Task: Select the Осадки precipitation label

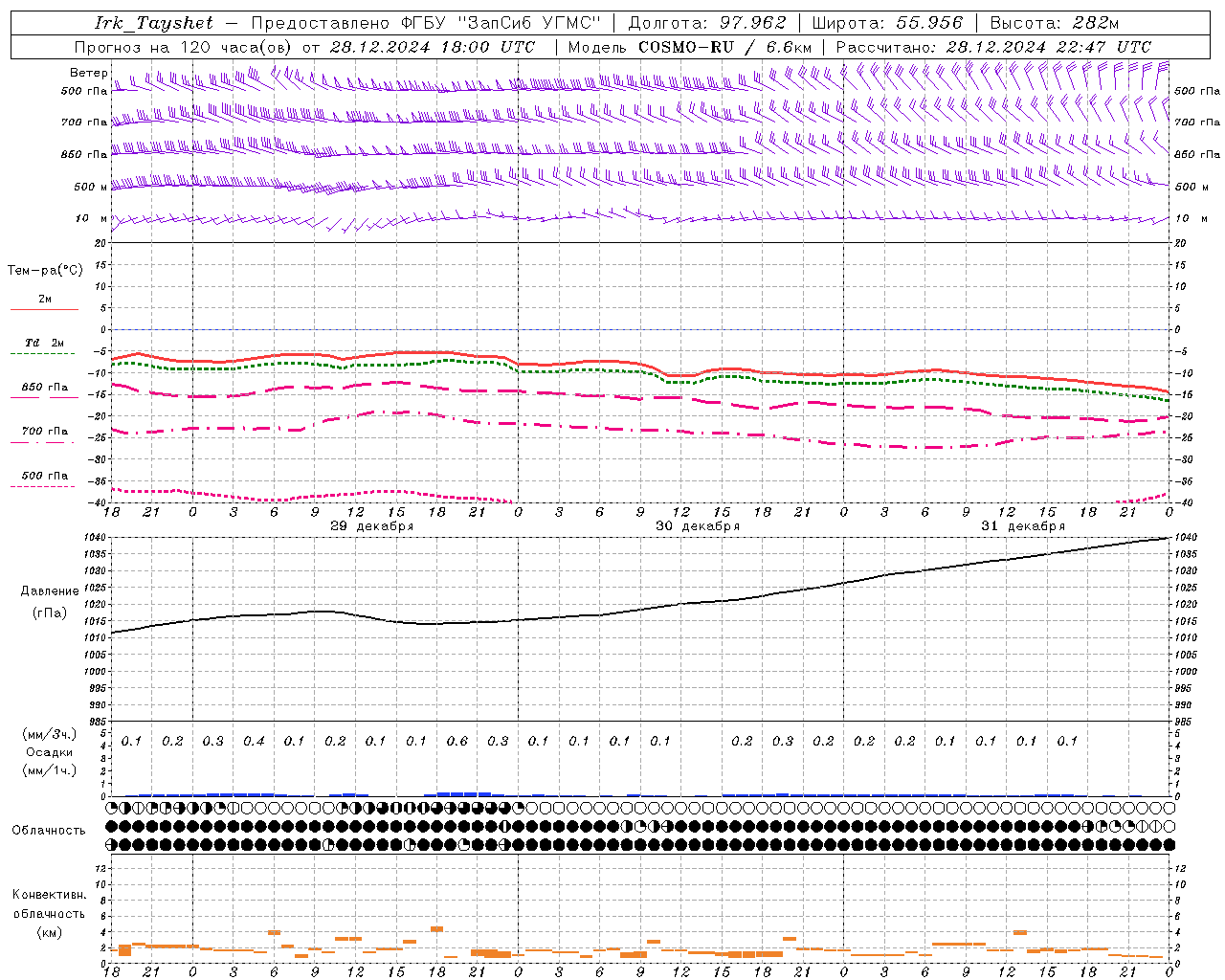Action: click(x=50, y=752)
